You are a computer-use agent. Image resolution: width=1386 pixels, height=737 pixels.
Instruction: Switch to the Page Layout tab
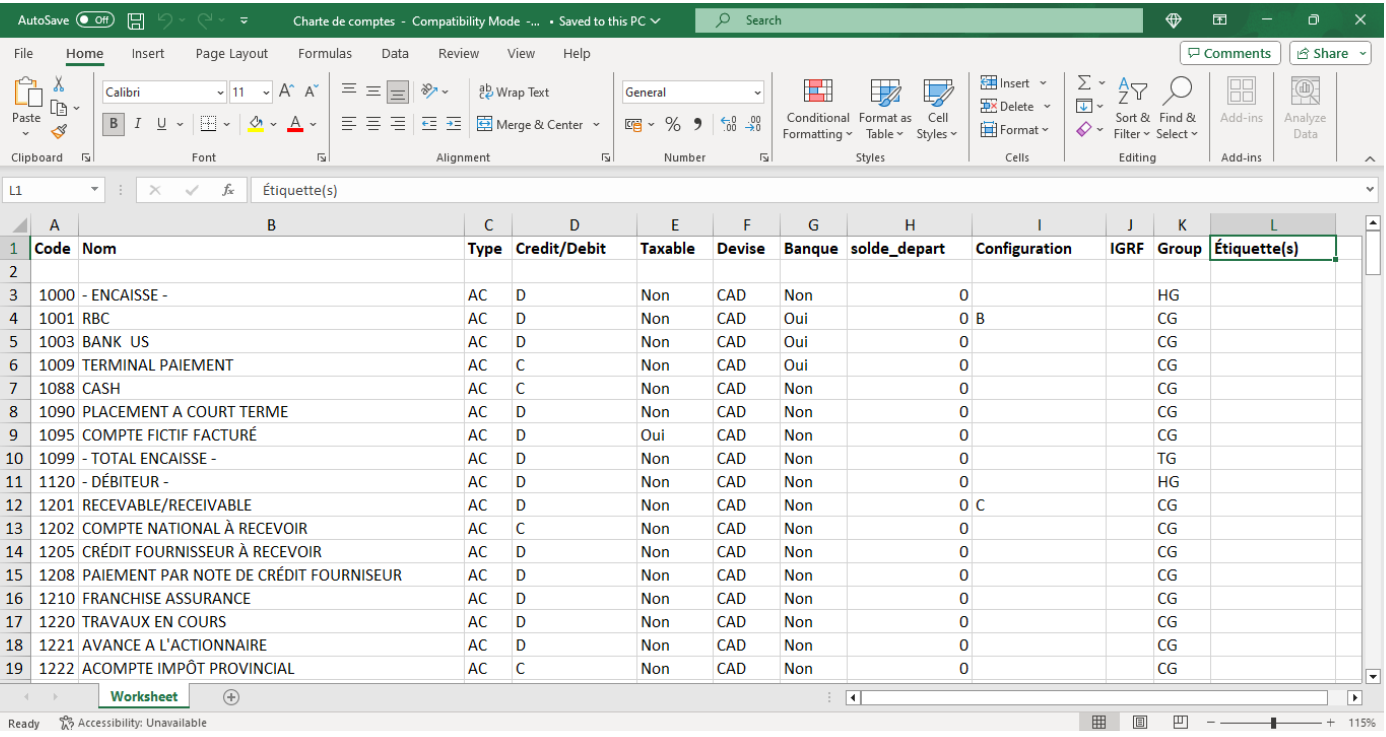(231, 54)
